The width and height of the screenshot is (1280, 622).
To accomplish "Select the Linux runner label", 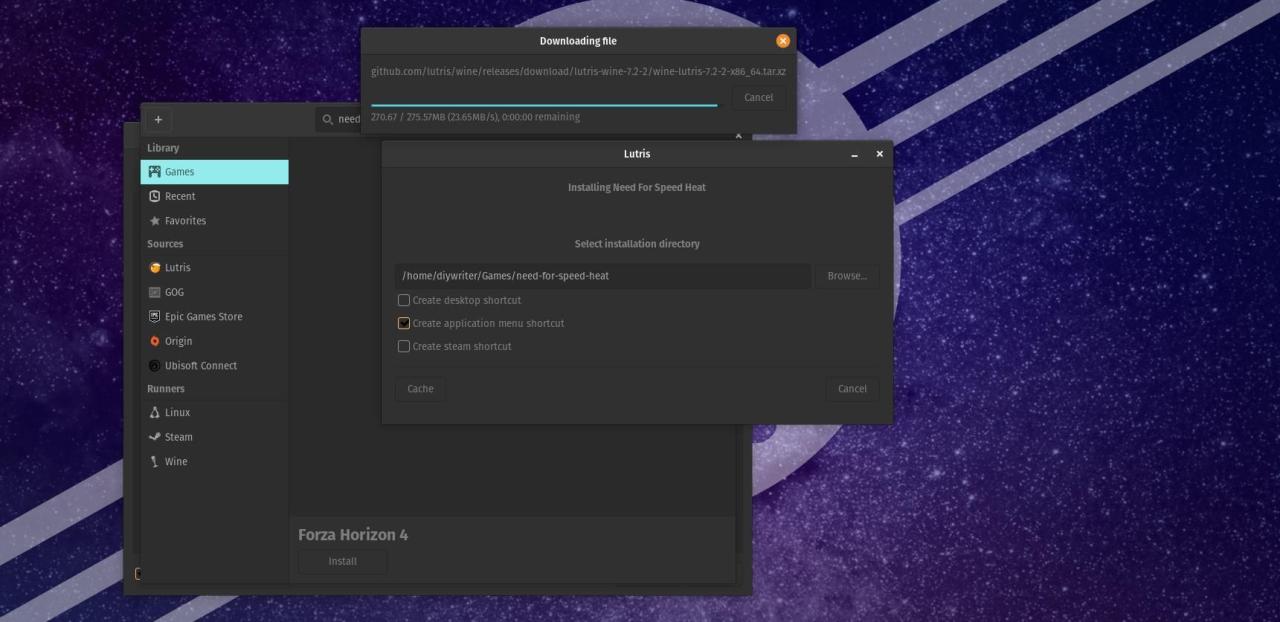I will click(x=177, y=412).
